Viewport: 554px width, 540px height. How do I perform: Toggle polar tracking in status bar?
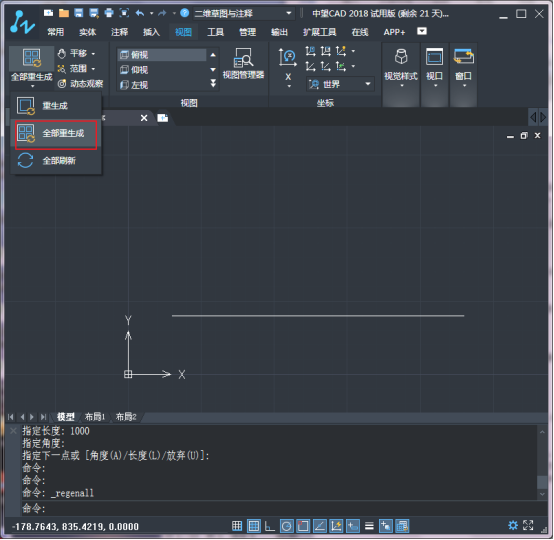[287, 526]
